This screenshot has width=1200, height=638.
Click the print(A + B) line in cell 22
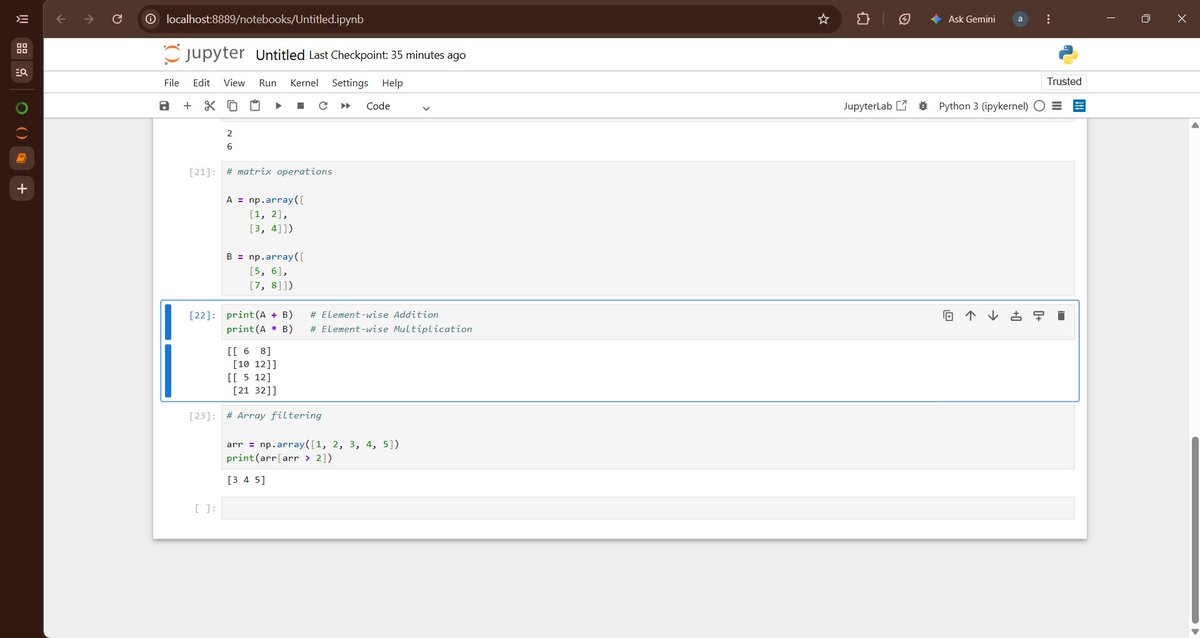[259, 314]
